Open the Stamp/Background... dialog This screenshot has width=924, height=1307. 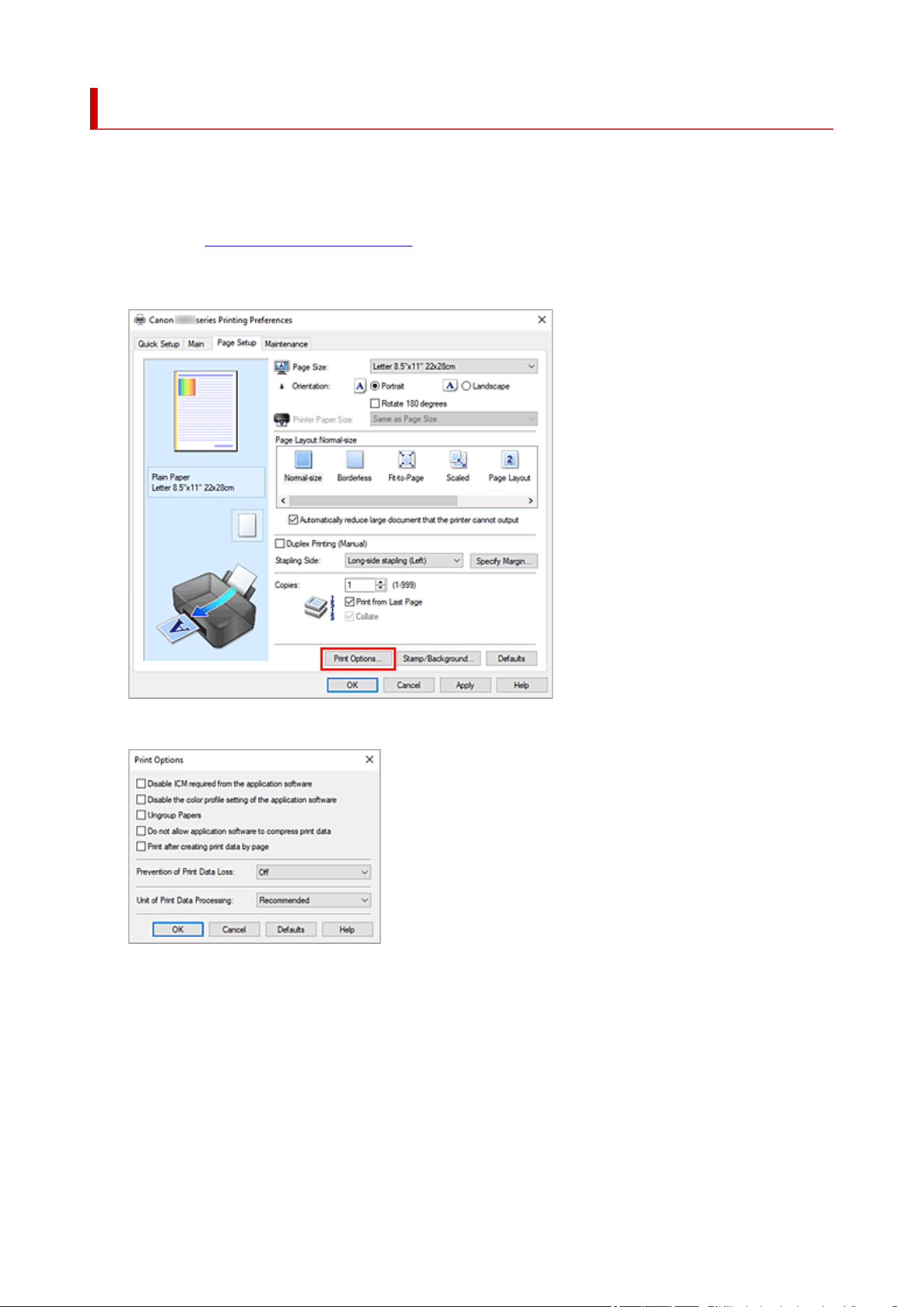pyautogui.click(x=439, y=659)
